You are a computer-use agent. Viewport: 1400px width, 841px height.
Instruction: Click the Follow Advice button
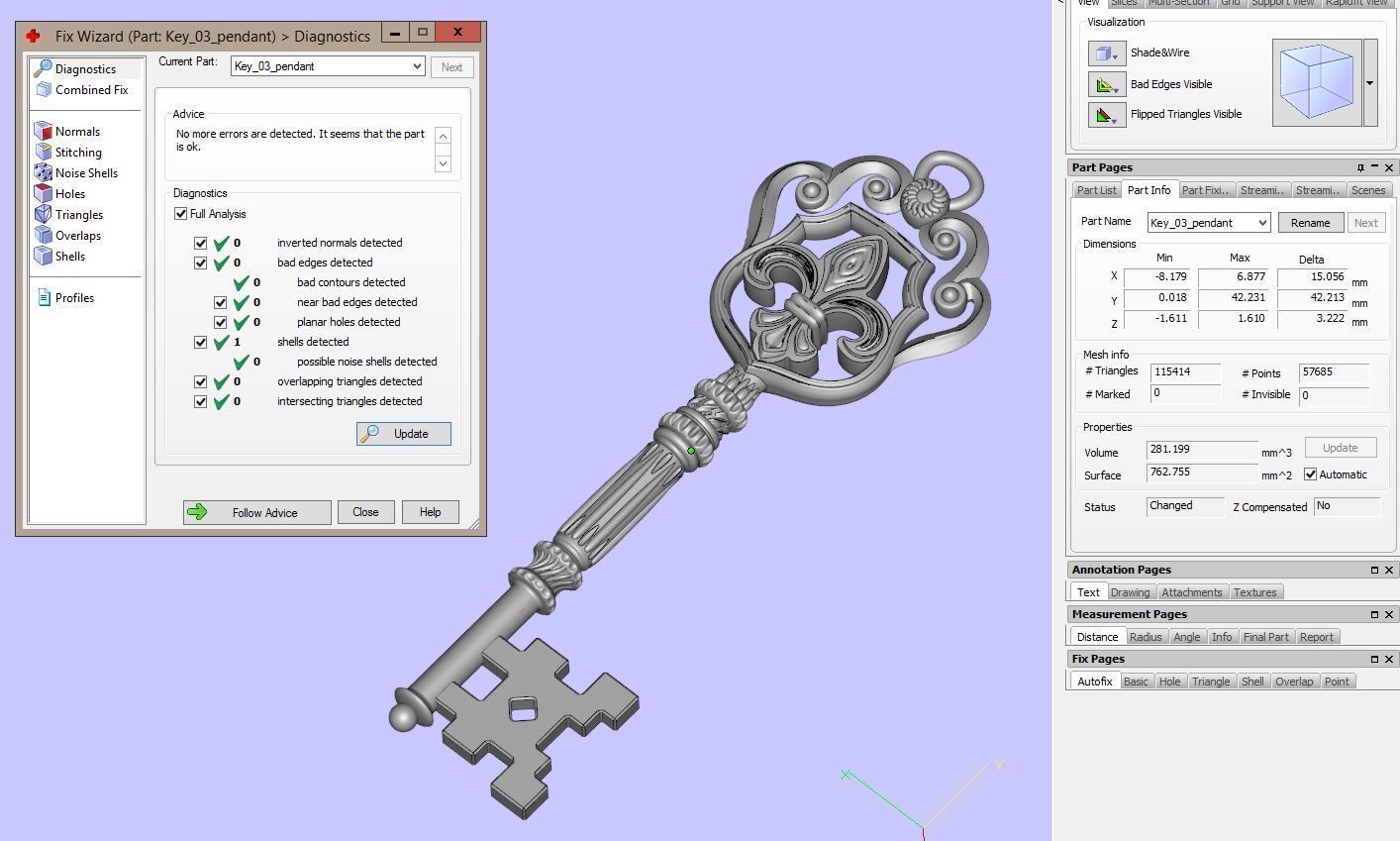pyautogui.click(x=256, y=512)
